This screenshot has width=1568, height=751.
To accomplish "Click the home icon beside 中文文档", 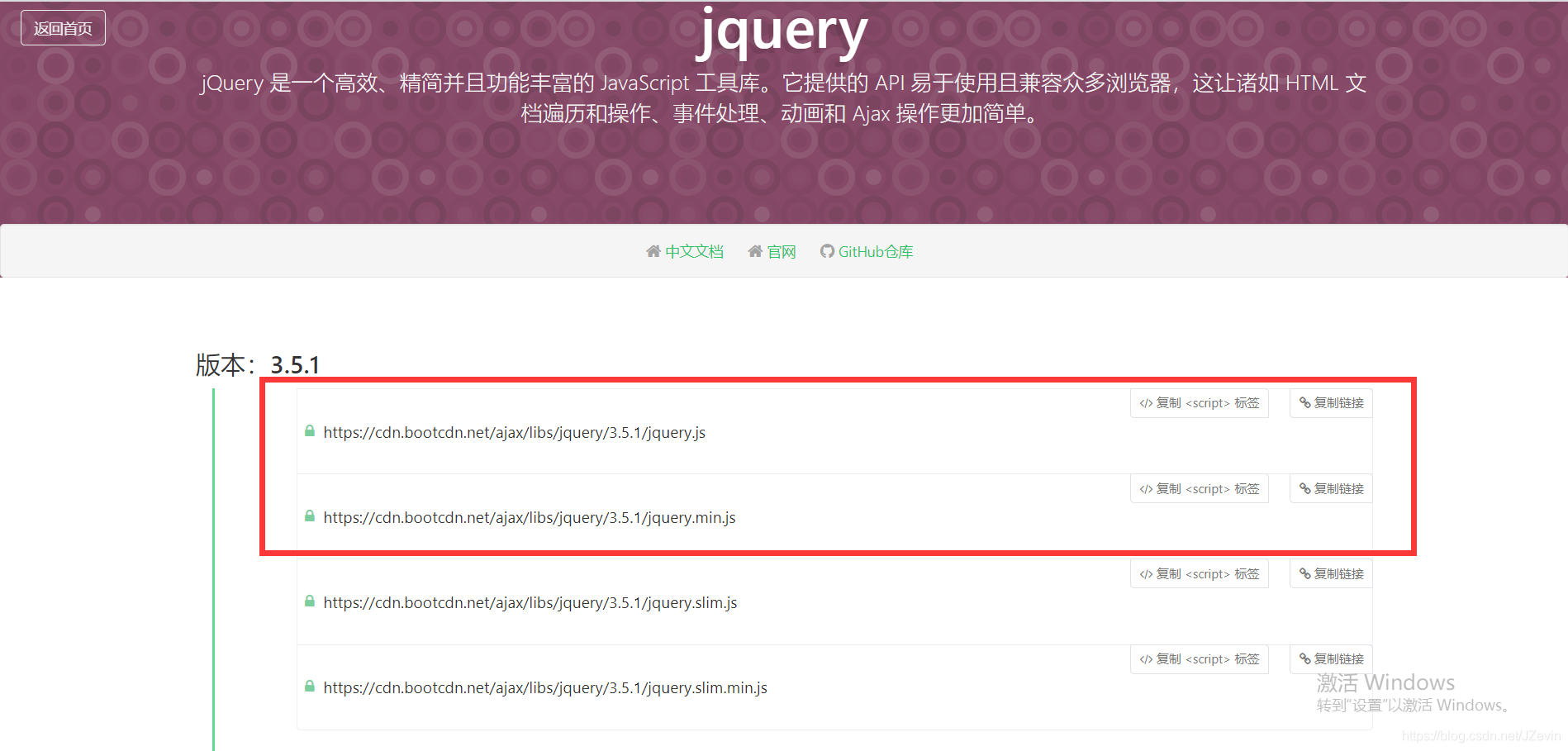I will coord(653,251).
